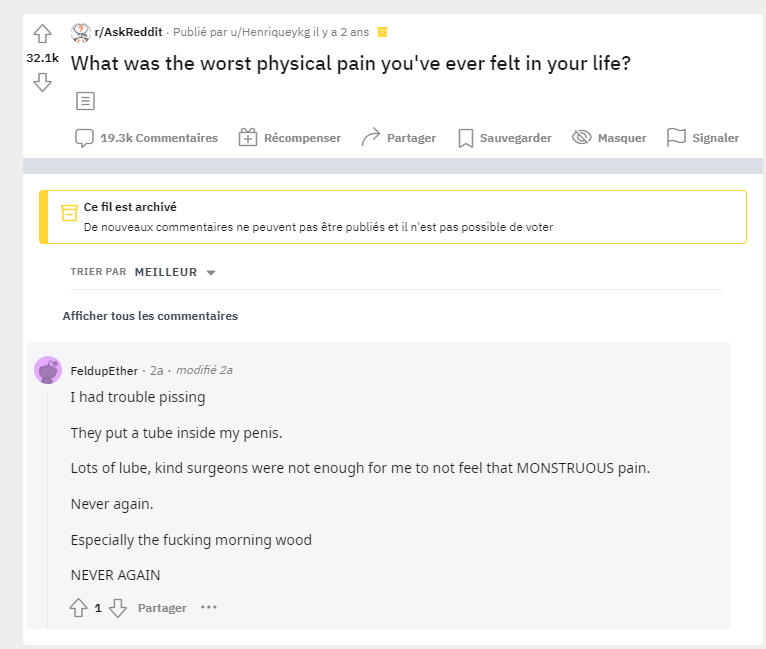The image size is (766, 649).
Task: Open the three-dot comment options menu
Action: 209,607
